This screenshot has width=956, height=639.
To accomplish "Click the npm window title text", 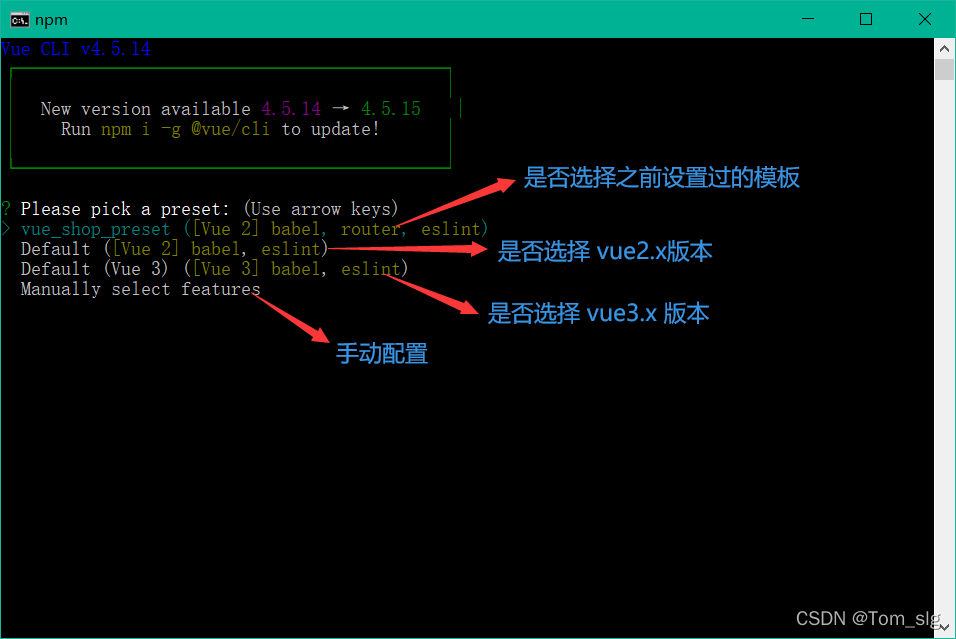I will pyautogui.click(x=51, y=20).
